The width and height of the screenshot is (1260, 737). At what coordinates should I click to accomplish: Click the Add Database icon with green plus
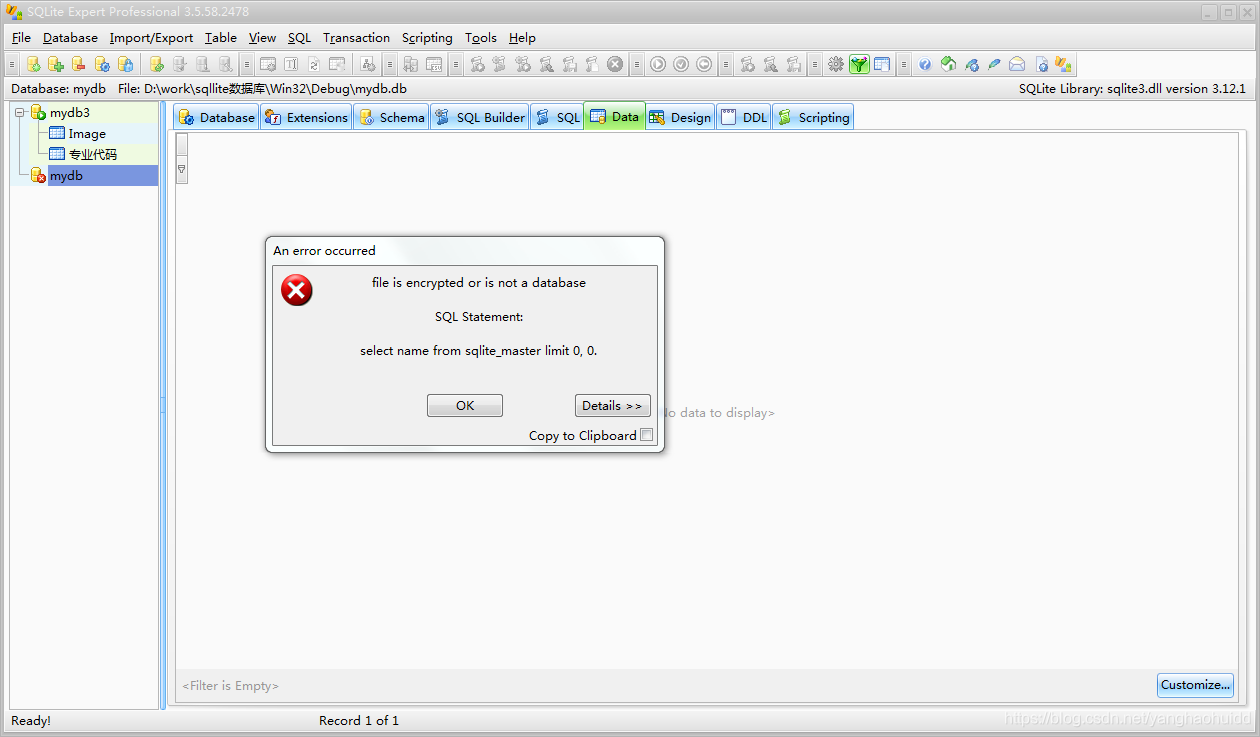pyautogui.click(x=56, y=65)
